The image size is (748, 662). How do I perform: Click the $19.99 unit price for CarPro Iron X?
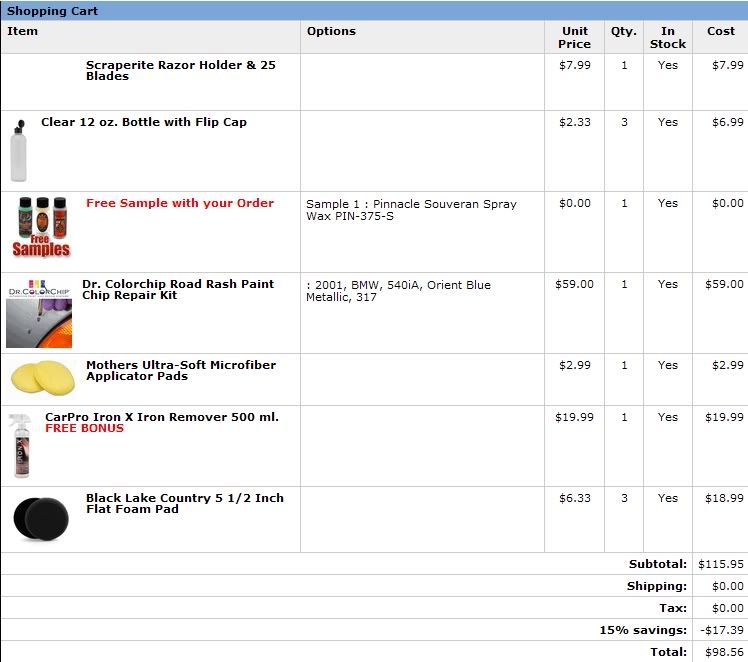pos(574,417)
